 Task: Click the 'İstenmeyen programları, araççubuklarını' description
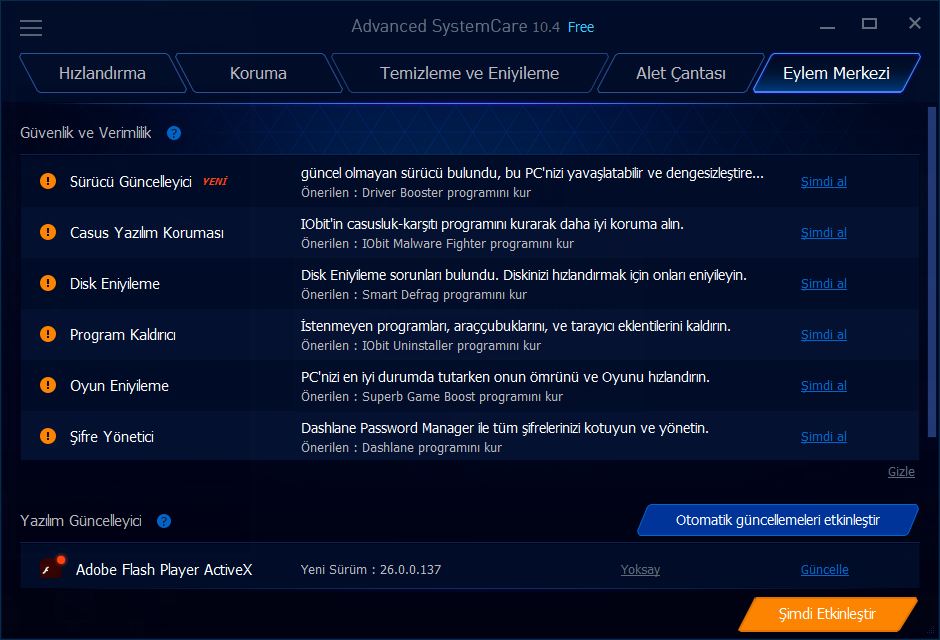click(516, 326)
